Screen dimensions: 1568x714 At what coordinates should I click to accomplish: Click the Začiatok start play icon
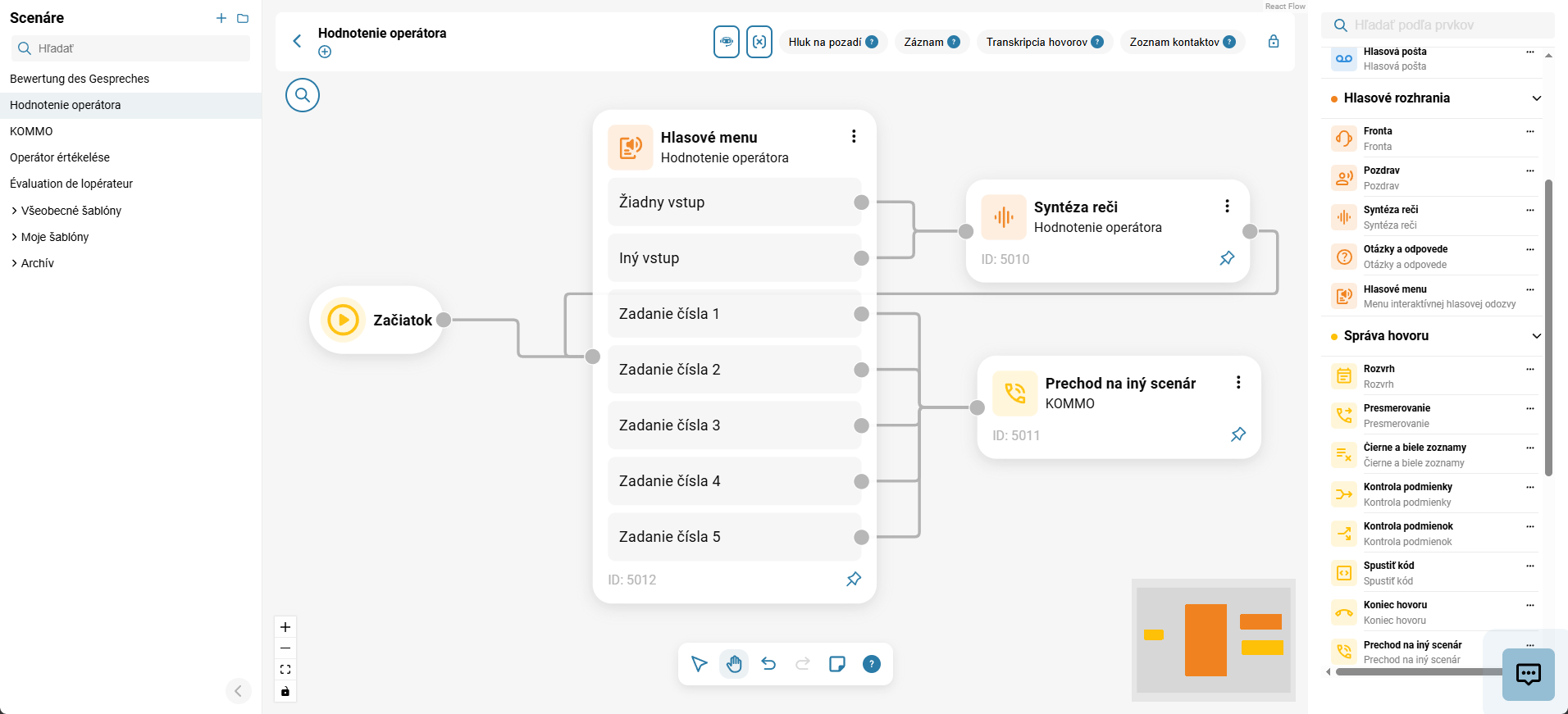[x=344, y=320]
